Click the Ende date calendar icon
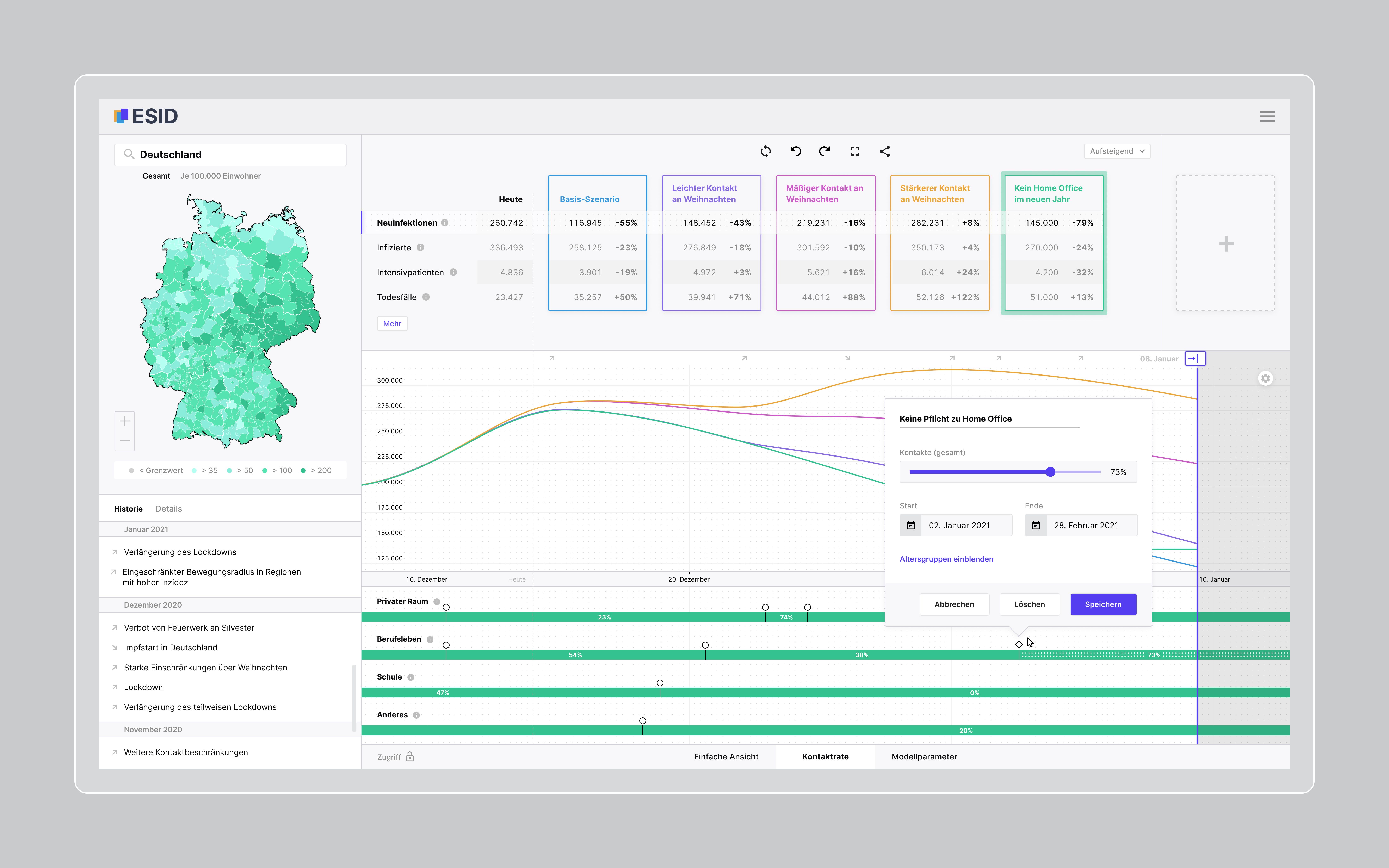 tap(1036, 525)
